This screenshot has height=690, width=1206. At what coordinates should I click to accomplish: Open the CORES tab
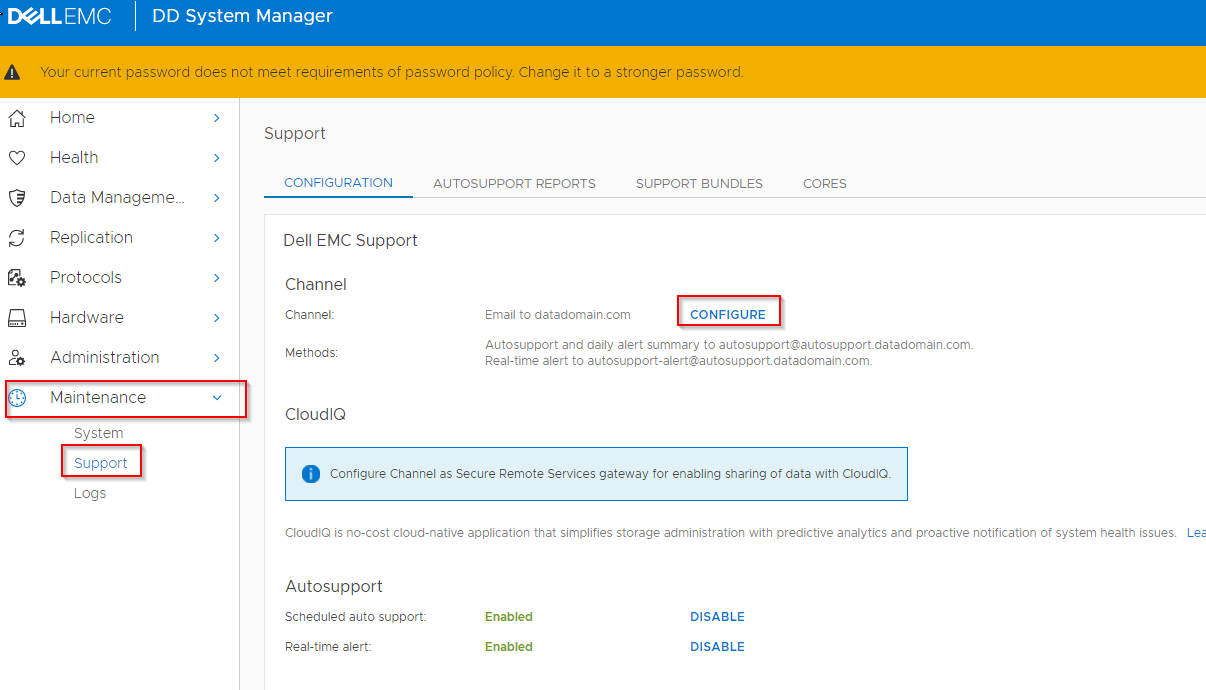824,183
